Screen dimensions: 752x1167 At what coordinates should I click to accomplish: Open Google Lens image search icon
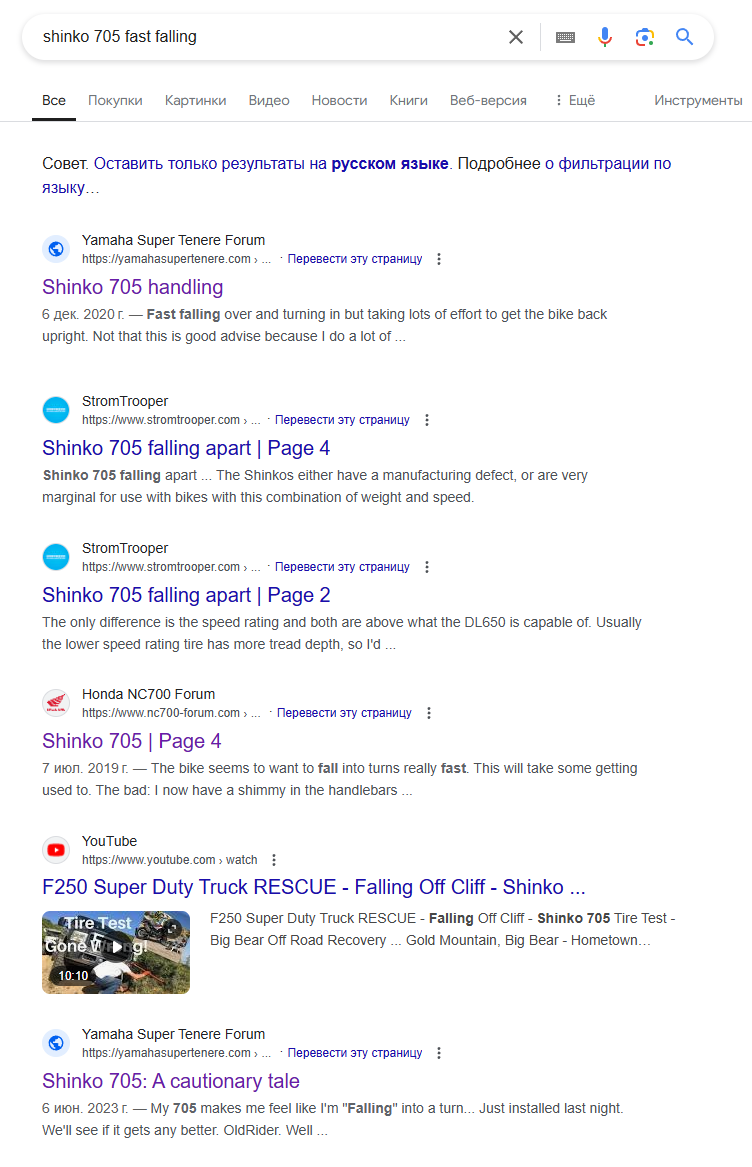[x=645, y=37]
